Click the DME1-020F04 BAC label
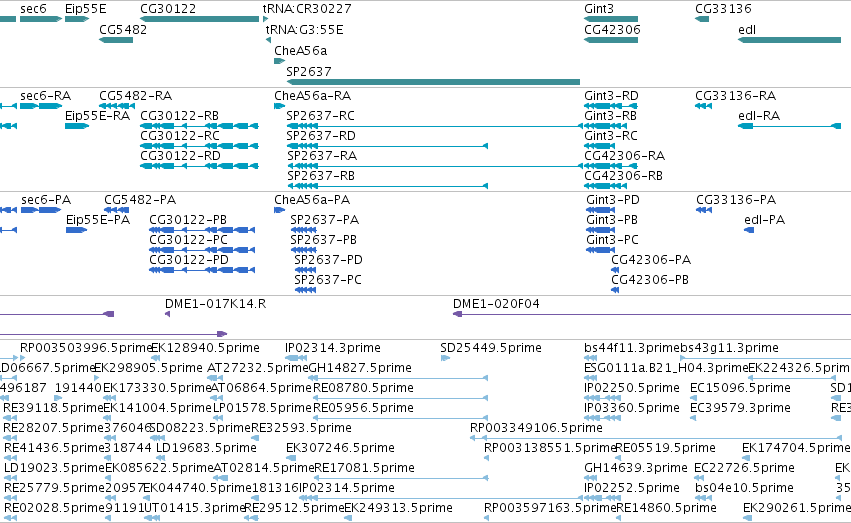The width and height of the screenshot is (851, 523). [x=496, y=304]
